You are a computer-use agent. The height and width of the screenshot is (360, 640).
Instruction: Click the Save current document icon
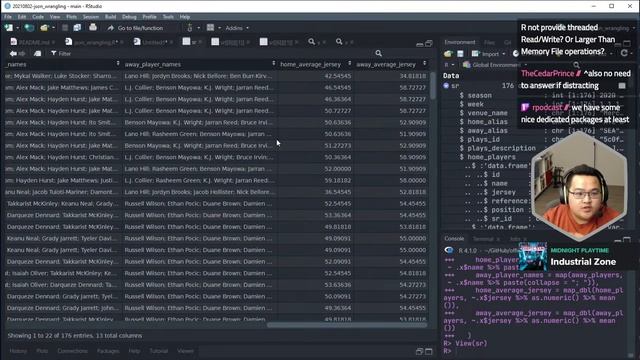pyautogui.click(x=65, y=28)
